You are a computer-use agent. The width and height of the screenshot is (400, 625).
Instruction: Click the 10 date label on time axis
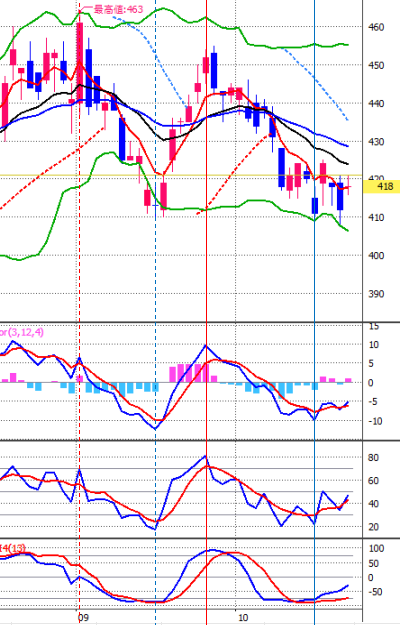point(243,618)
